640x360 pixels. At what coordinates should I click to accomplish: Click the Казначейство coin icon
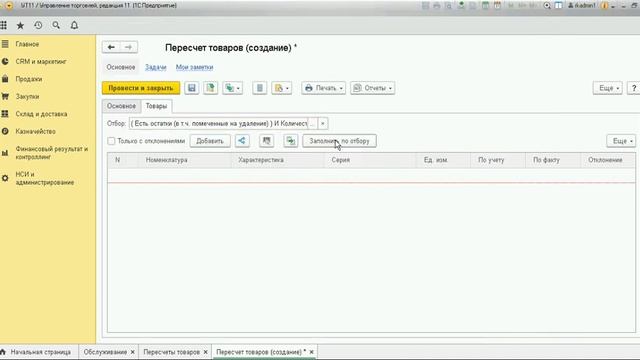pyautogui.click(x=5, y=131)
